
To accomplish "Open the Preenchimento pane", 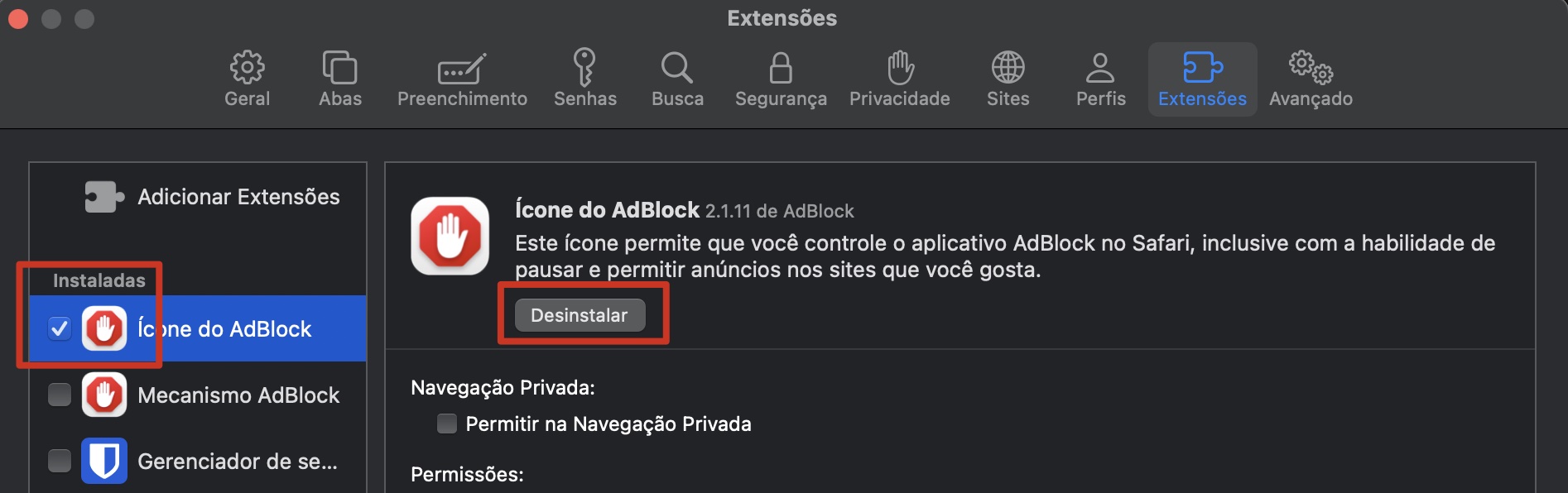I will (461, 77).
